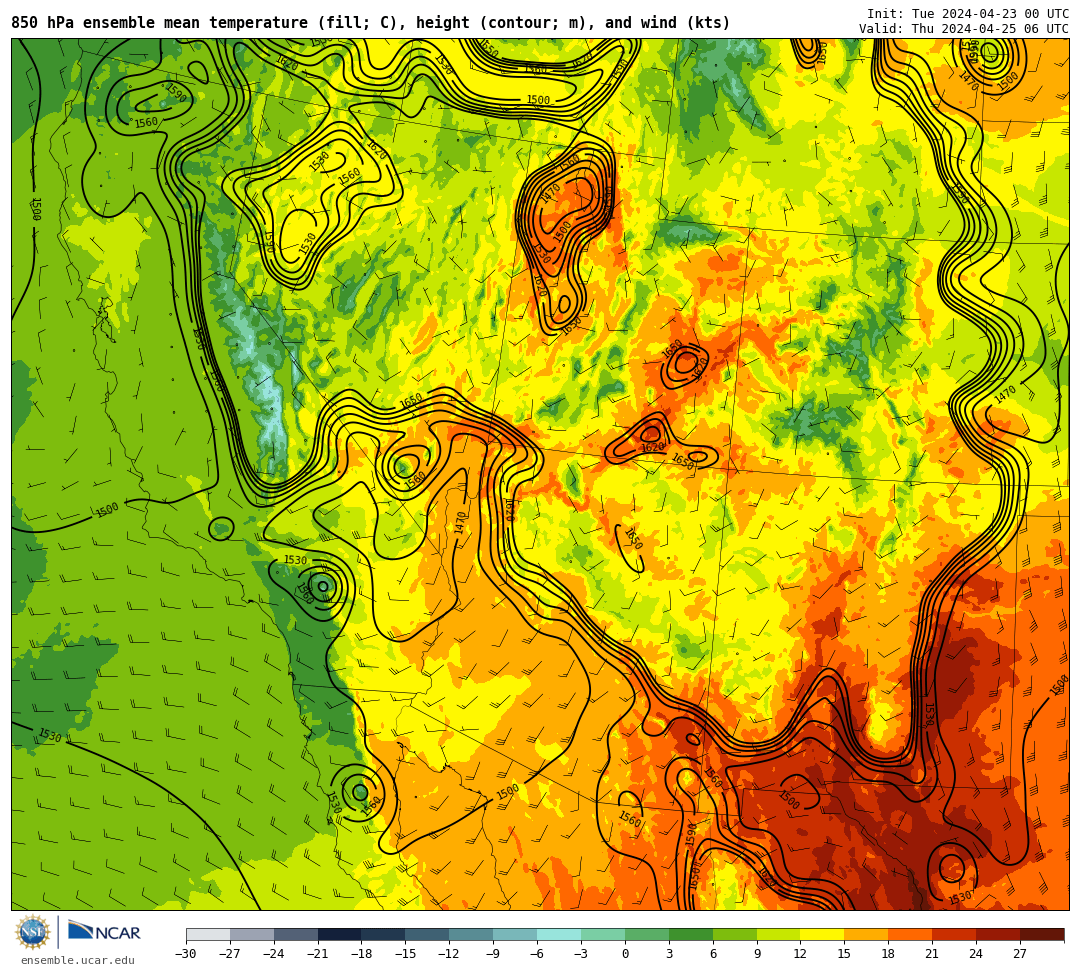Pick the 21 to 24 red-orange swatch
This screenshot has width=1080, height=973.
(955, 934)
